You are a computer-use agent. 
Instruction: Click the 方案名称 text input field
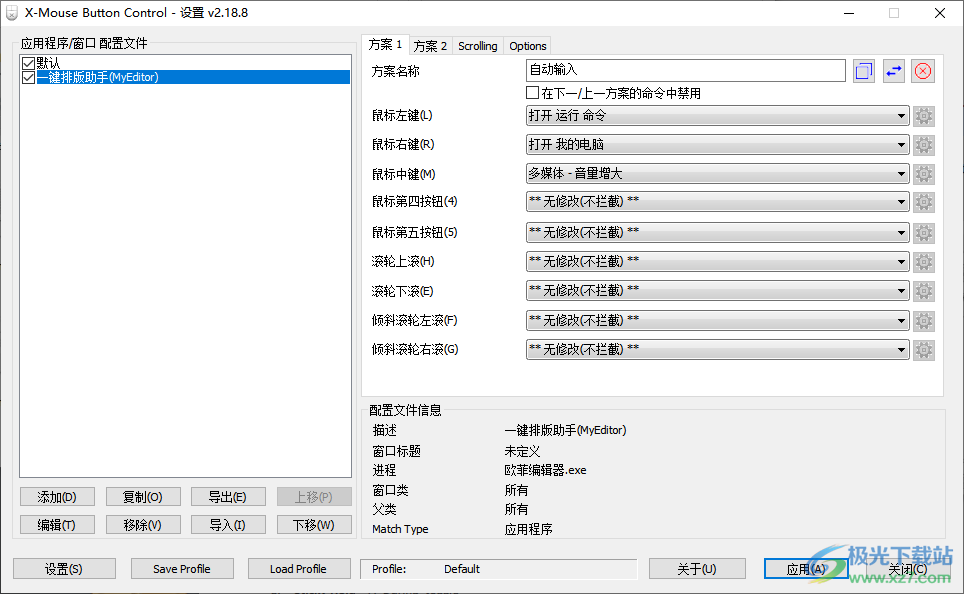(x=685, y=70)
